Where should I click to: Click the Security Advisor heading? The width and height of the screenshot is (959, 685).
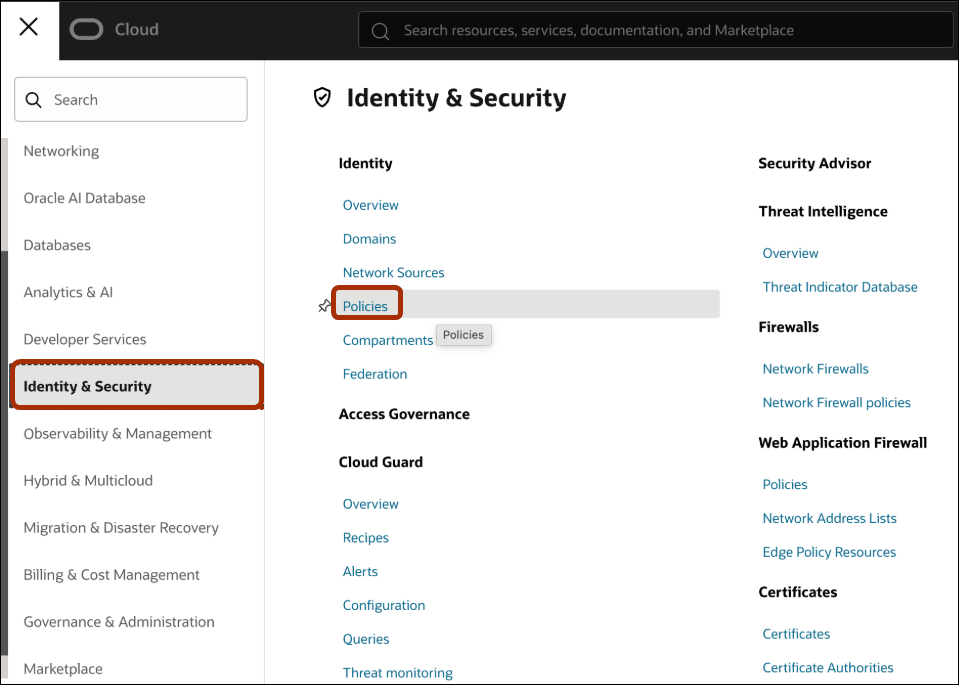815,163
